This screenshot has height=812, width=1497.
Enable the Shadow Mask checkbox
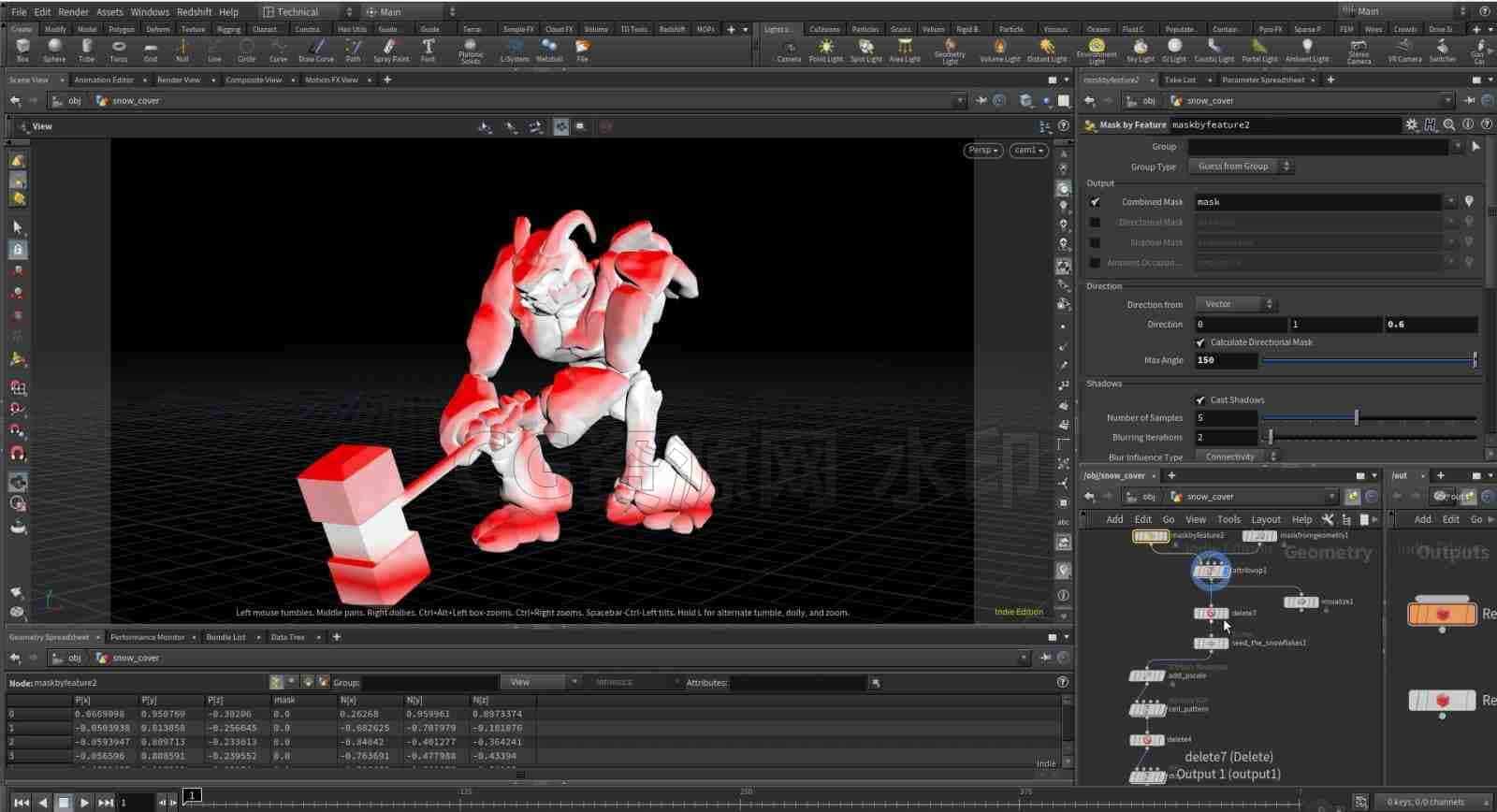pyautogui.click(x=1095, y=242)
